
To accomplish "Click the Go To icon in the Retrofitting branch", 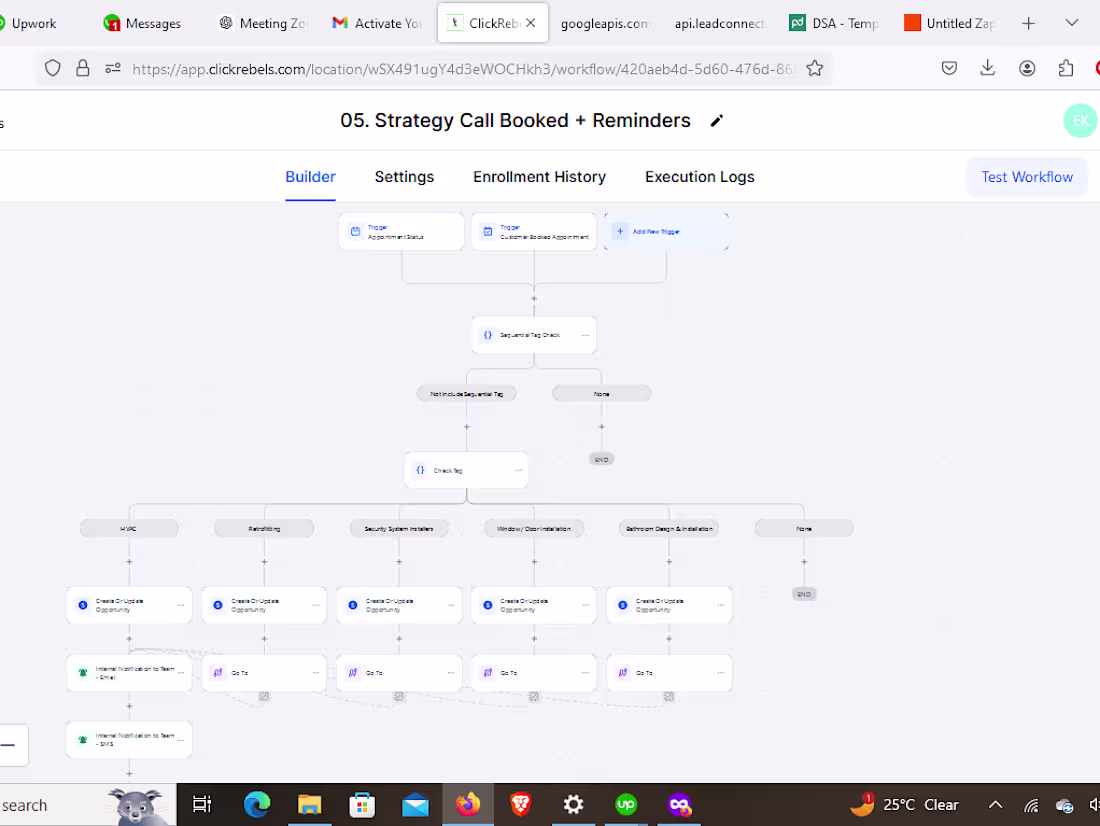I will click(x=218, y=672).
